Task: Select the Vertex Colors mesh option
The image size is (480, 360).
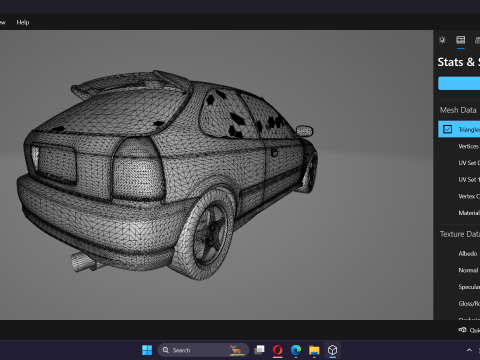Action: point(469,196)
